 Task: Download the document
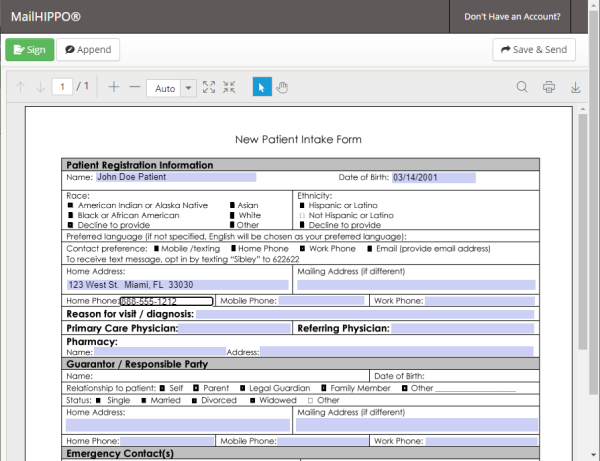576,87
